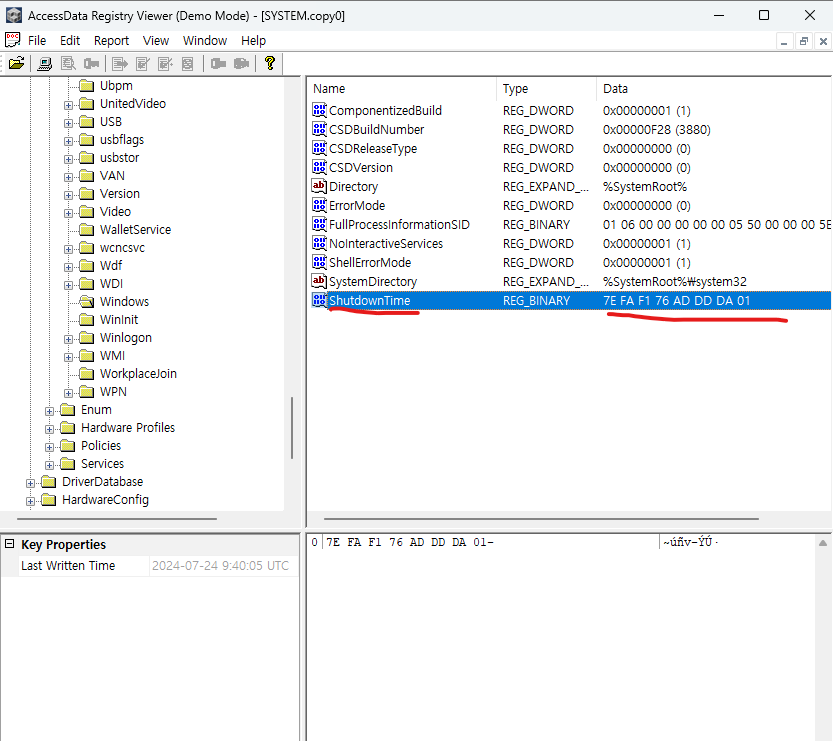
Task: Sort by the Data column header
Action: point(714,89)
